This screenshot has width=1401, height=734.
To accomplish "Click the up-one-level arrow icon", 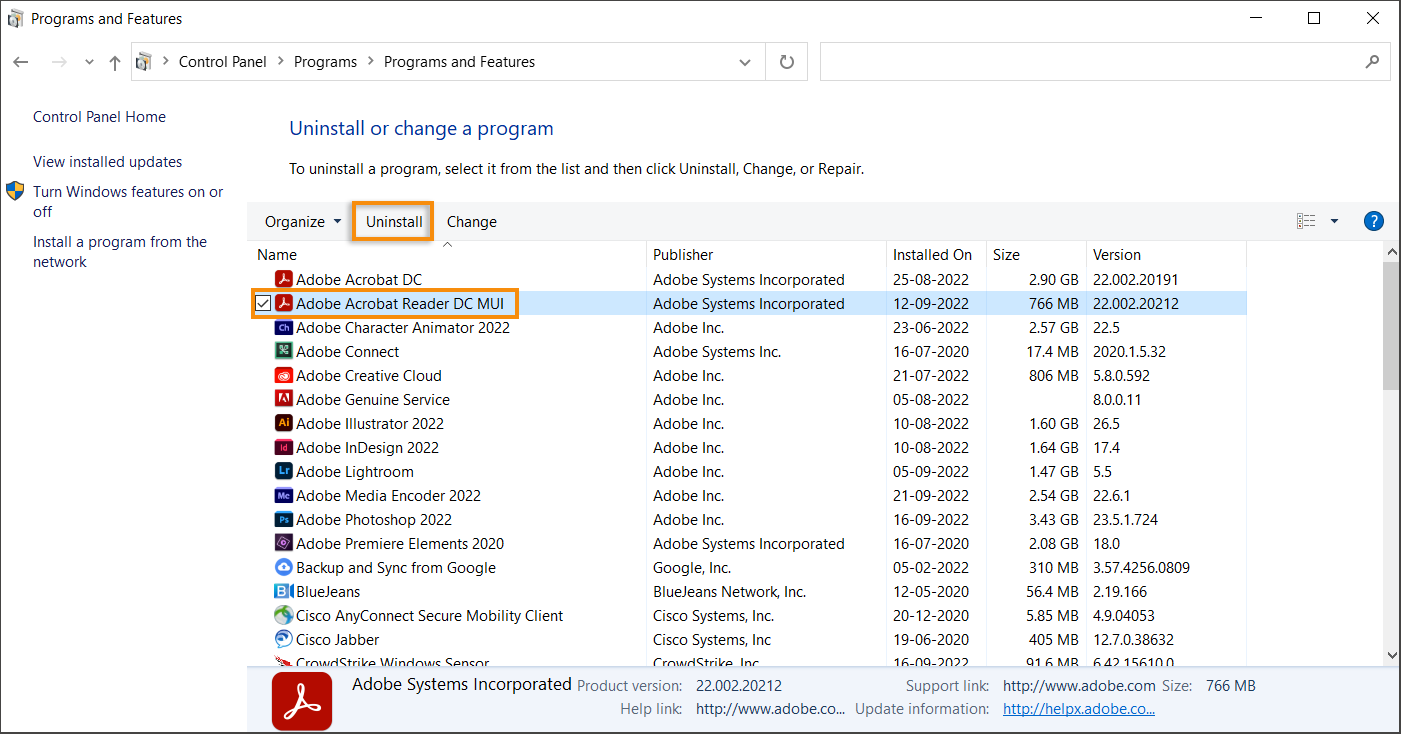I will pyautogui.click(x=114, y=61).
